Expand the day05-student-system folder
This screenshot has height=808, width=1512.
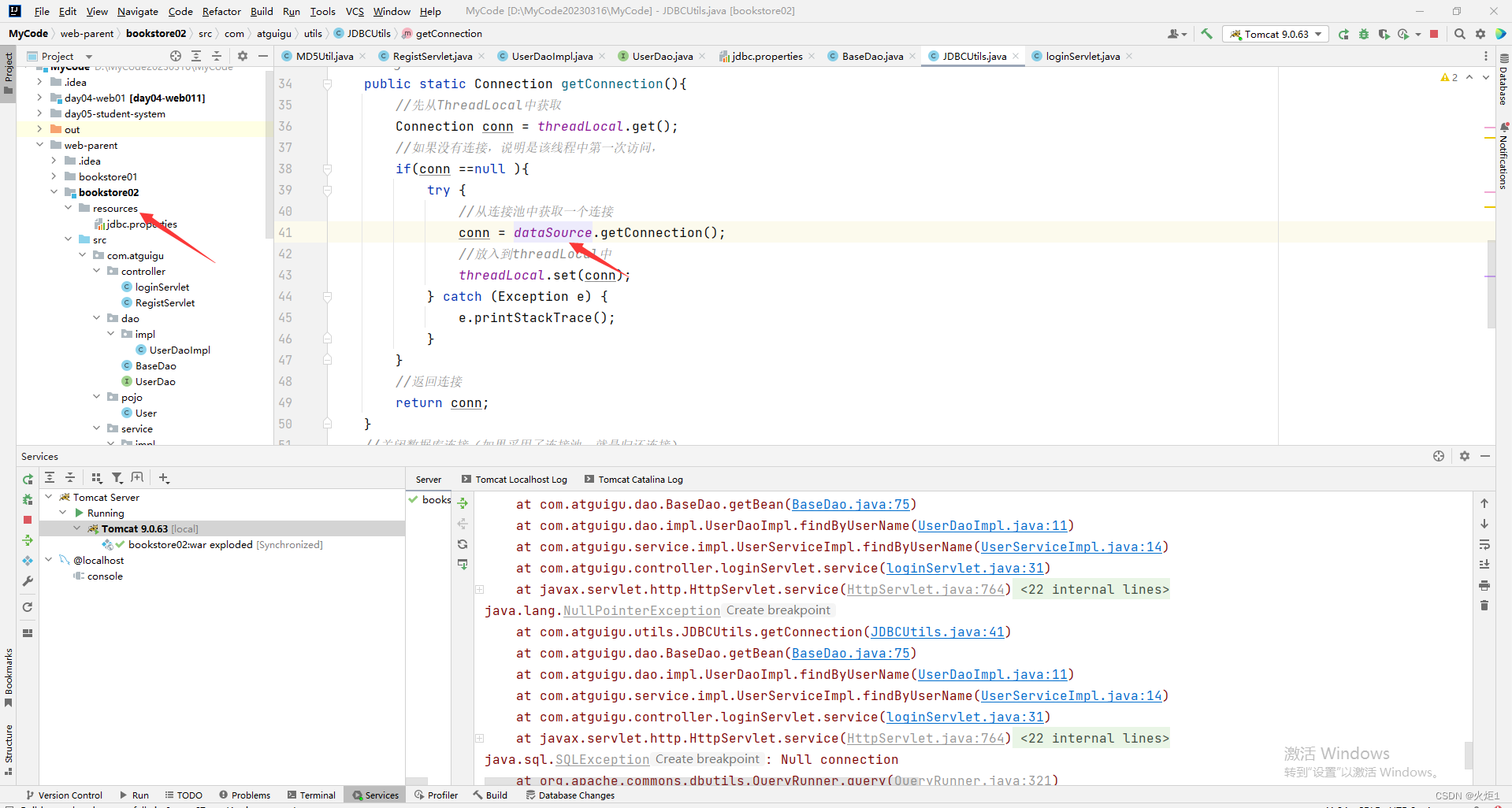[x=39, y=113]
